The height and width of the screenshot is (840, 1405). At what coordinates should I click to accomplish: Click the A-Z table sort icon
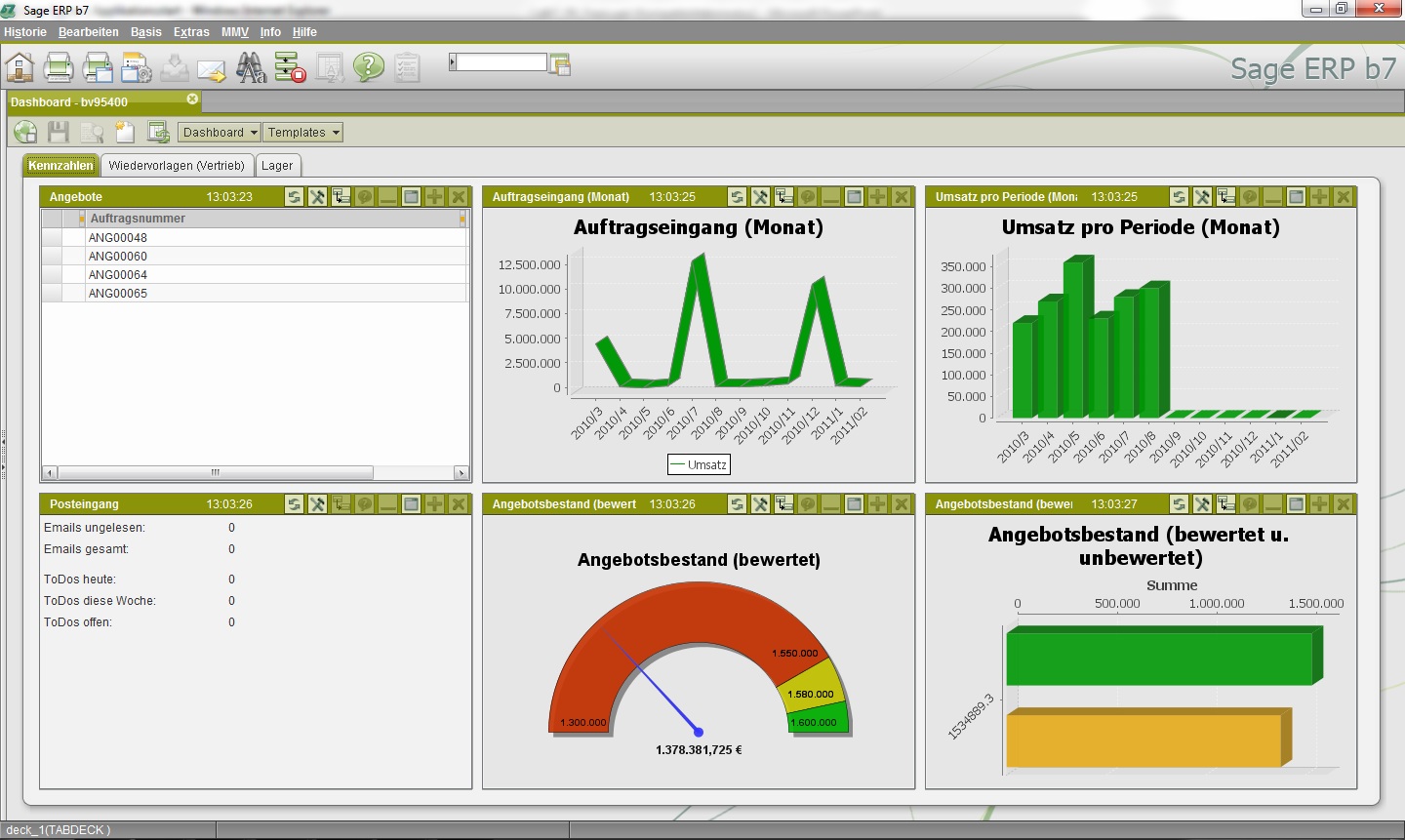[x=329, y=67]
